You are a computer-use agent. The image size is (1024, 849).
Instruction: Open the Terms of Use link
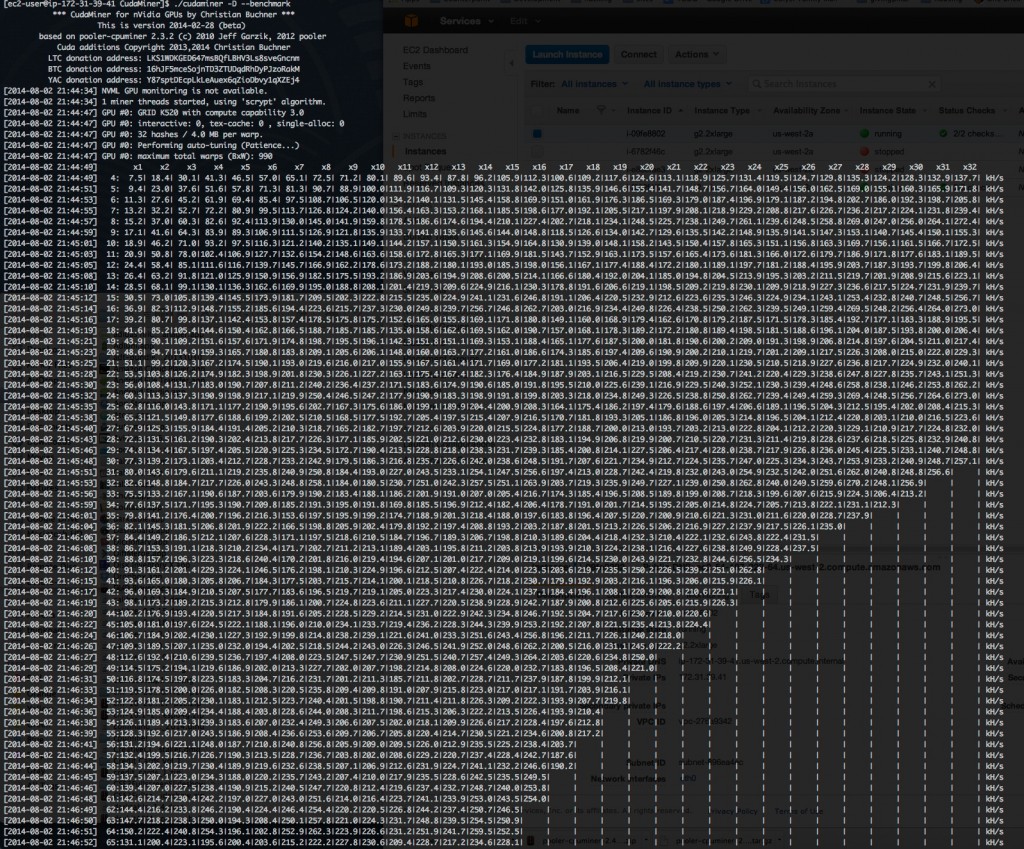799,811
